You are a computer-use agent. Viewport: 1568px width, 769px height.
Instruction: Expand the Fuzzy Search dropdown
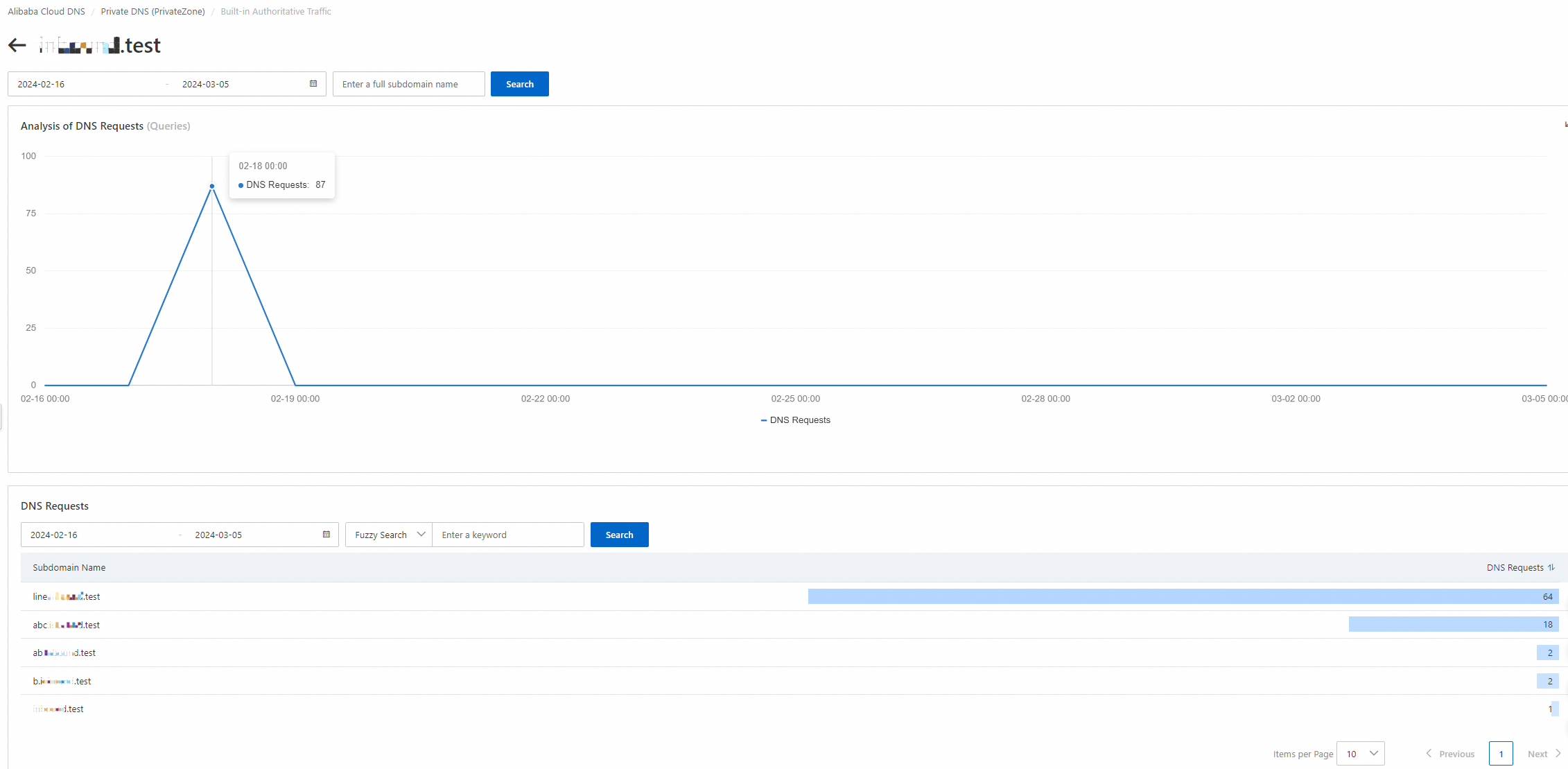[x=389, y=535]
